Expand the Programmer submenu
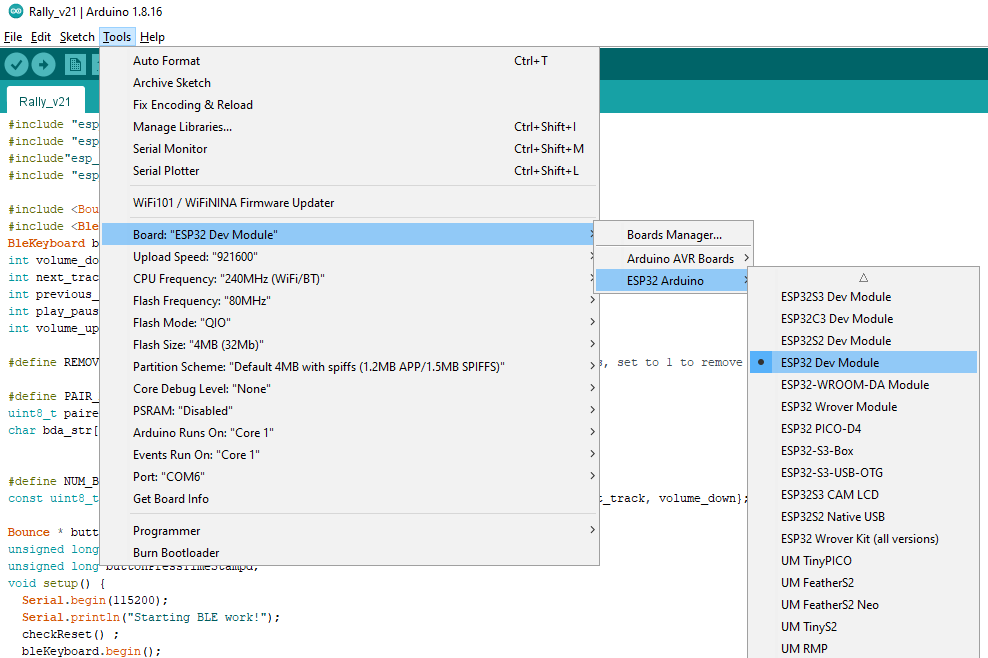The width and height of the screenshot is (988, 658). (350, 531)
